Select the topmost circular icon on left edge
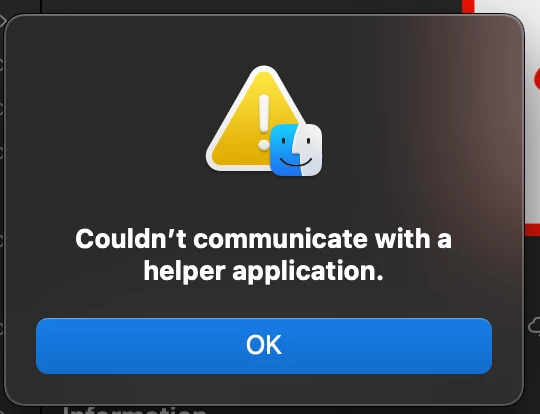The width and height of the screenshot is (540, 414). 1,65
